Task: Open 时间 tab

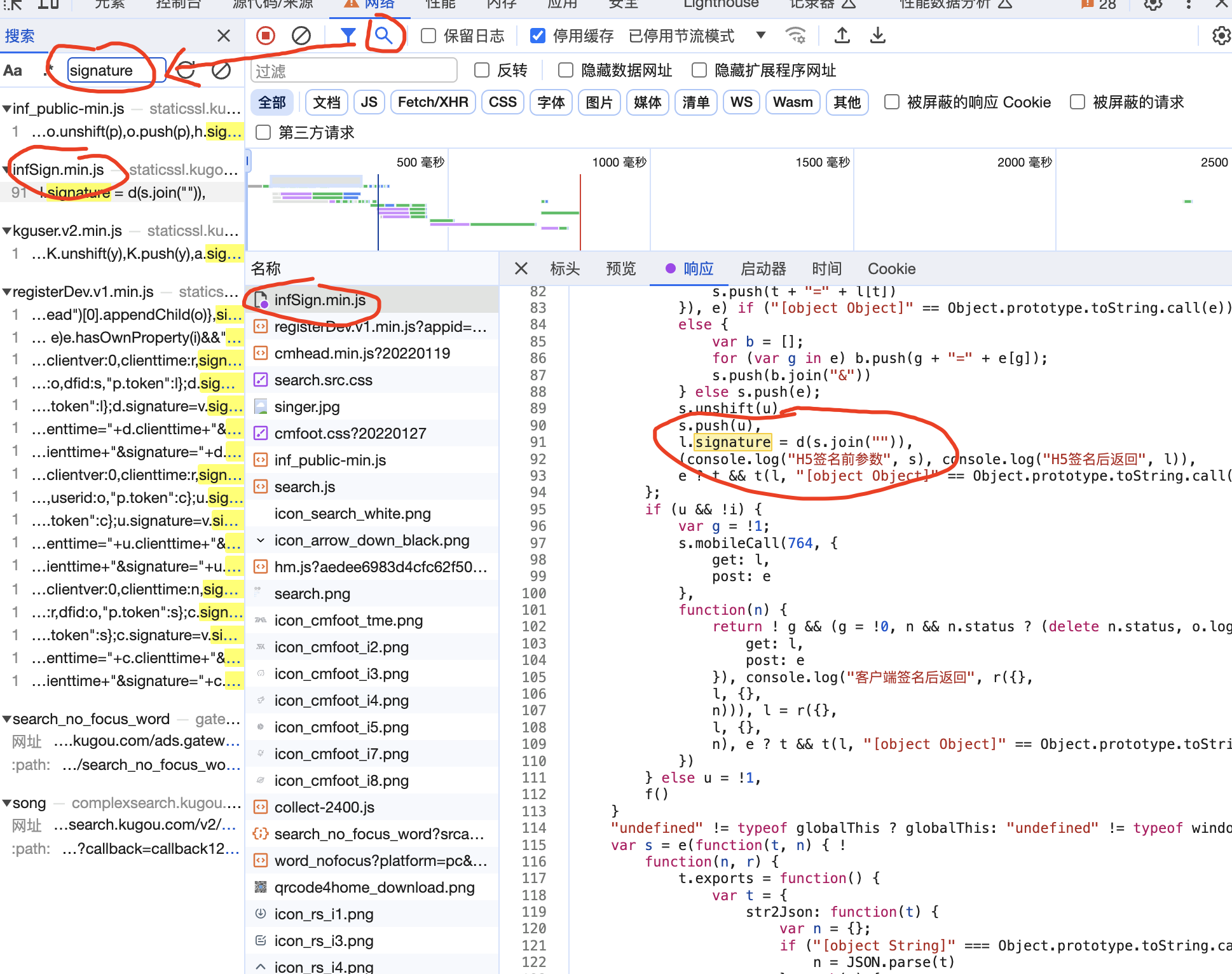Action: [x=827, y=269]
